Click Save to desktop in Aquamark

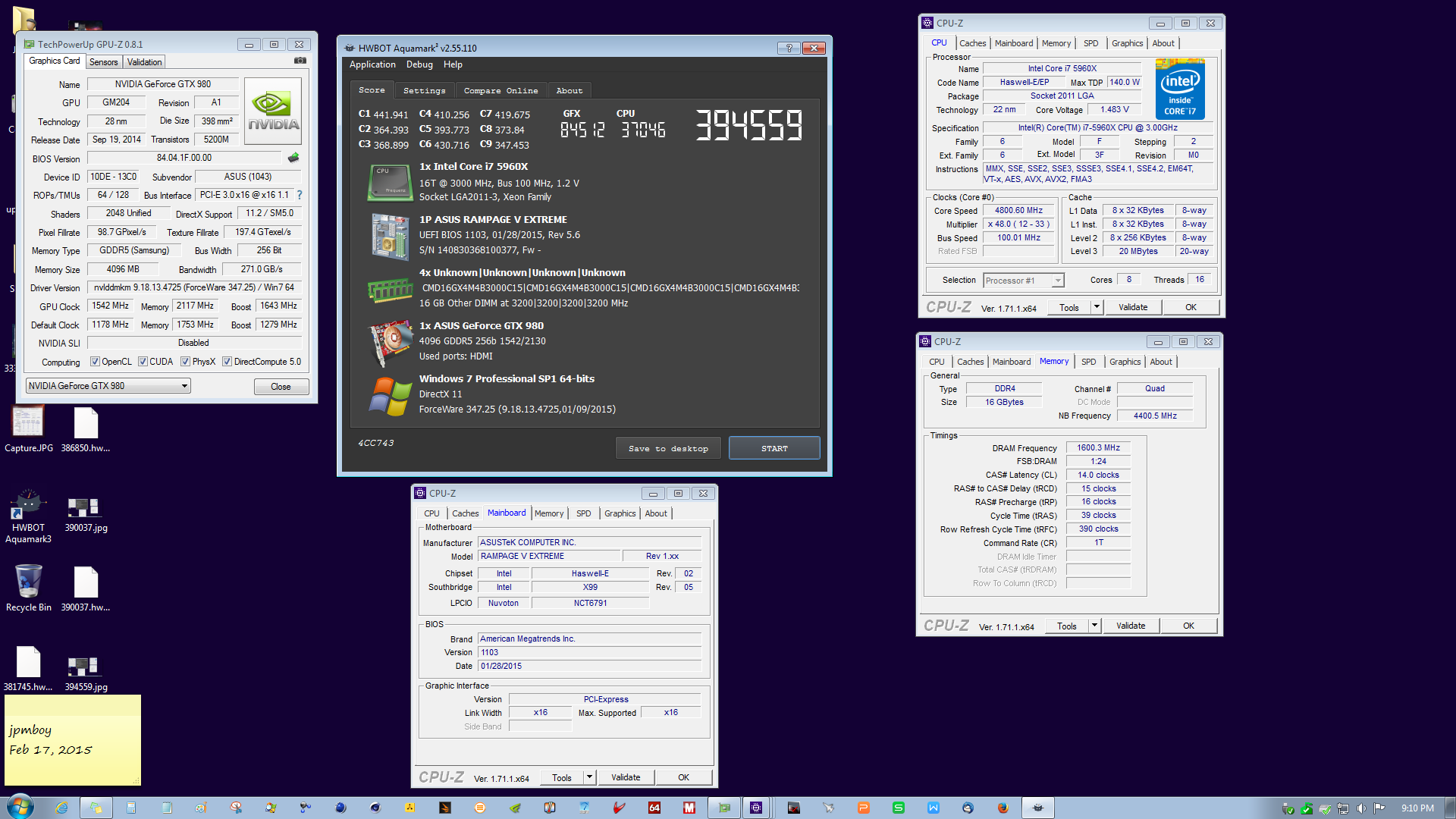(668, 448)
